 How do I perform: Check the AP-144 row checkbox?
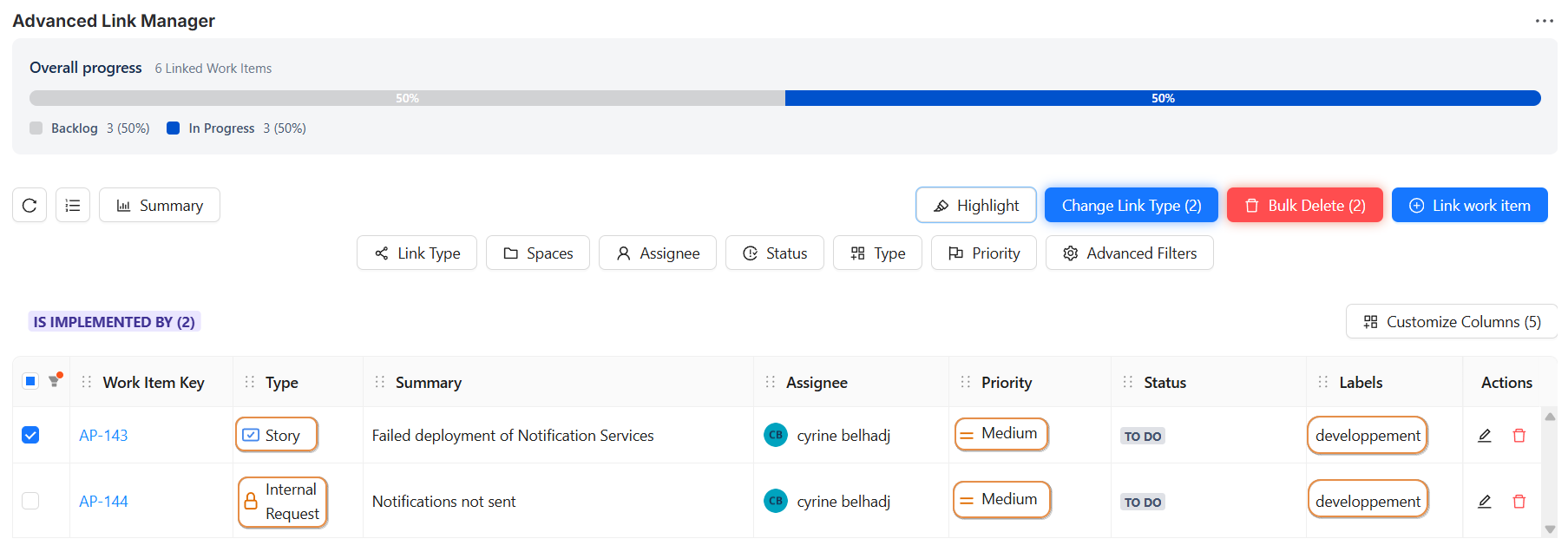click(x=30, y=501)
